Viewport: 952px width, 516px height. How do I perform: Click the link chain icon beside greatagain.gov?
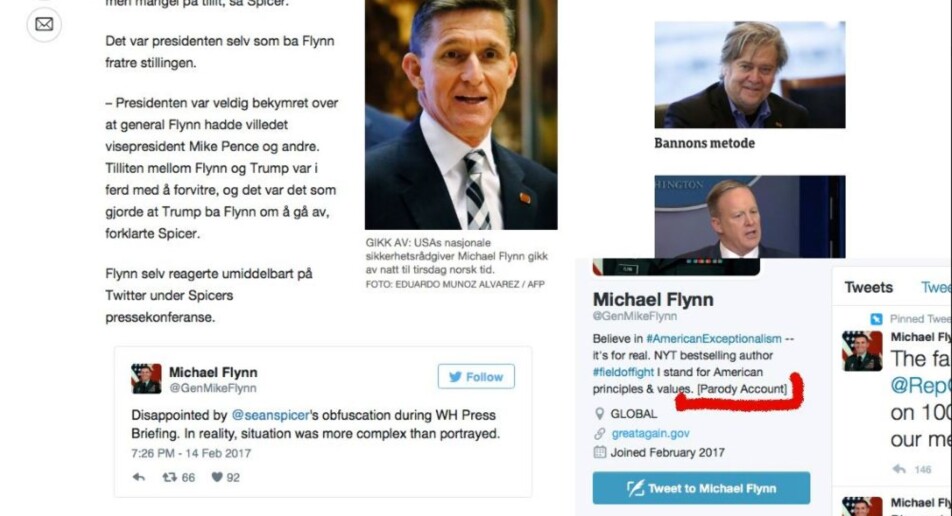[599, 433]
